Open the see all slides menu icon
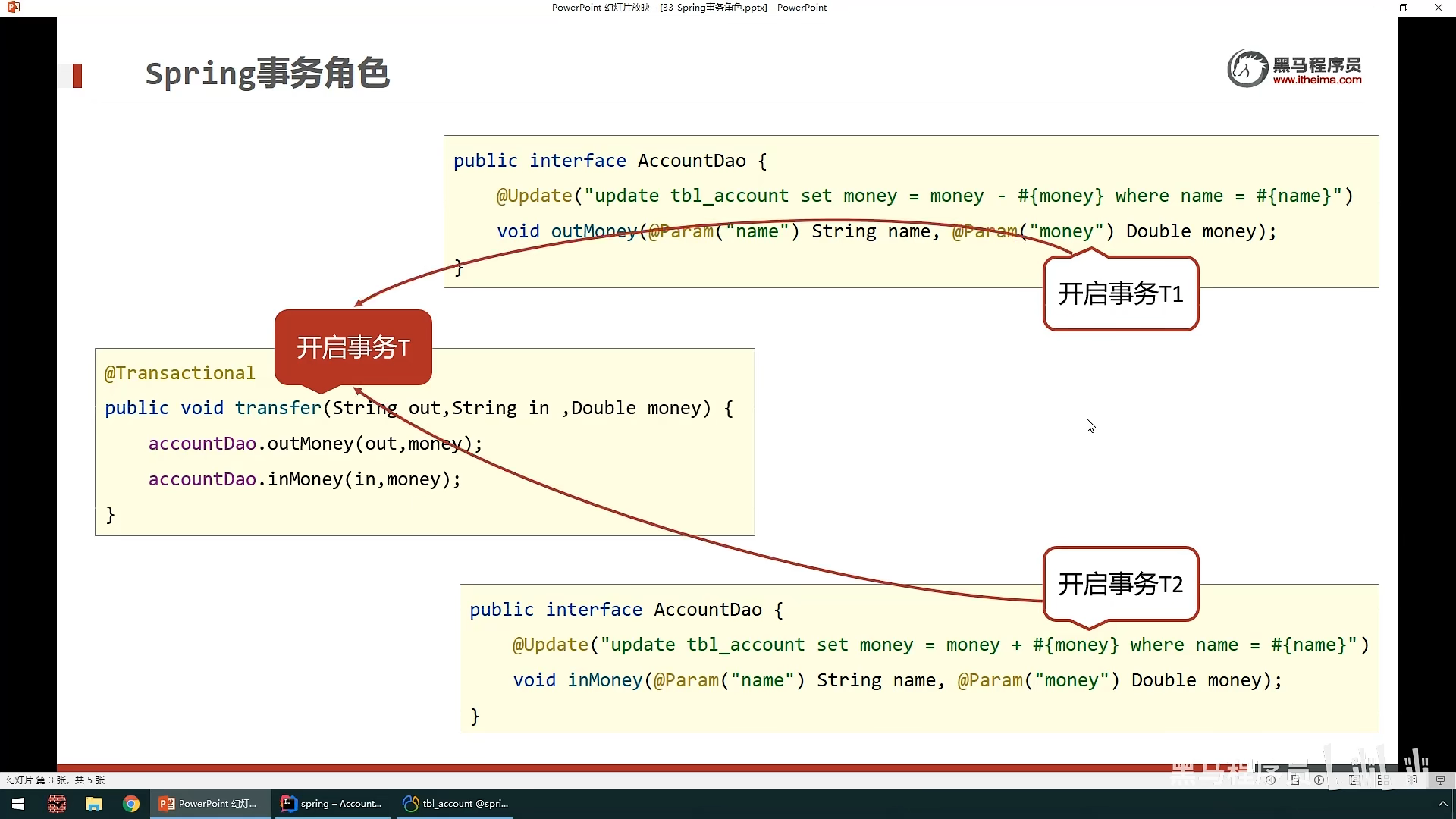Screen dimensions: 1456x819 [1294, 780]
